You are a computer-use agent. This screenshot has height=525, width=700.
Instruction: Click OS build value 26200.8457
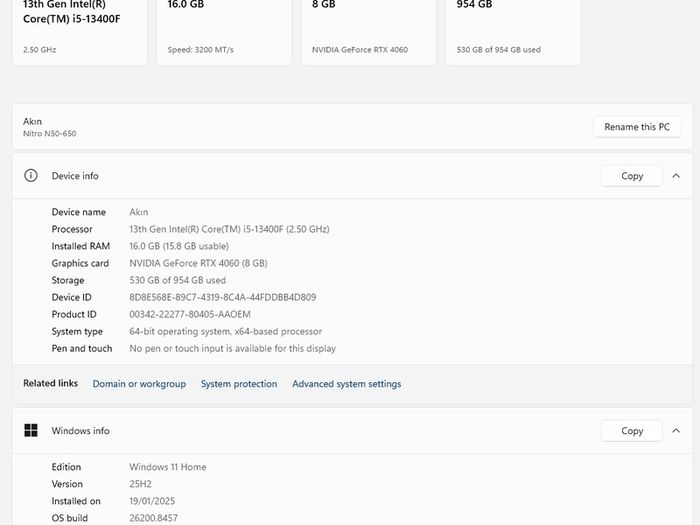pyautogui.click(x=154, y=518)
